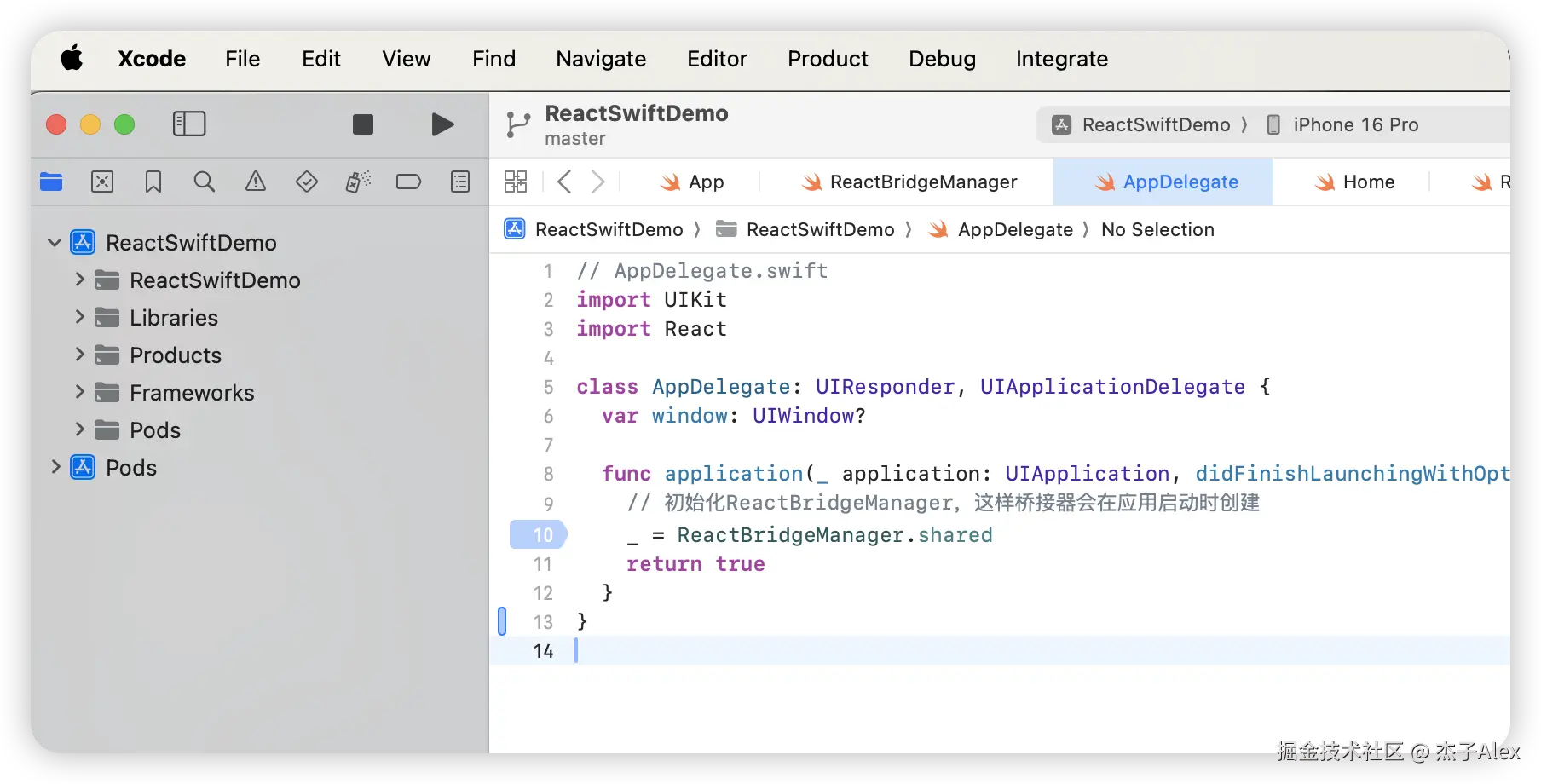Click the ReactSwiftDemo project title in toolbar
Viewport: 1541px width, 784px height.
[637, 113]
